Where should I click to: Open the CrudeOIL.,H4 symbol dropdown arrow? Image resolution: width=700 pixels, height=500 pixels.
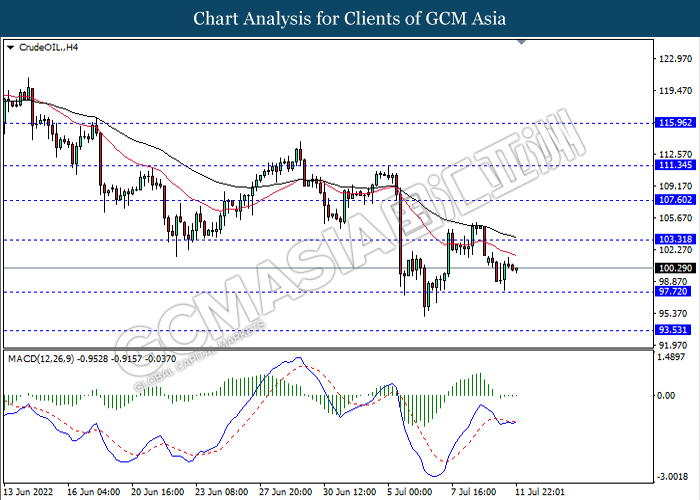point(11,47)
